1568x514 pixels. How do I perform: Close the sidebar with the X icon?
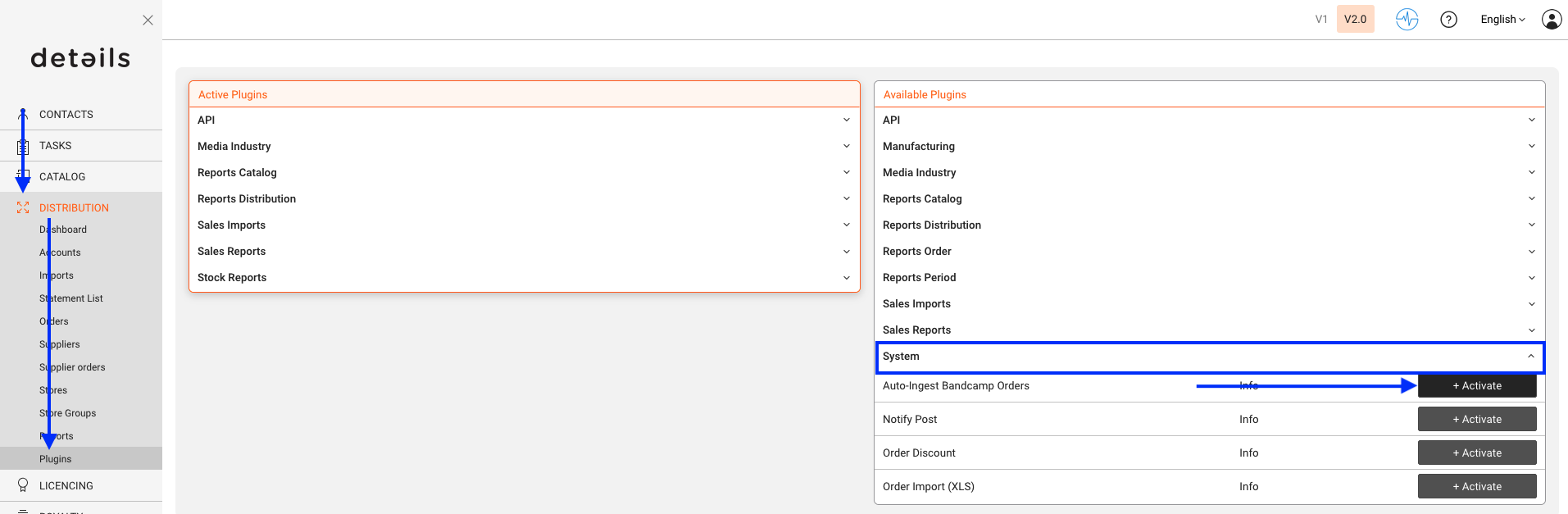click(148, 20)
